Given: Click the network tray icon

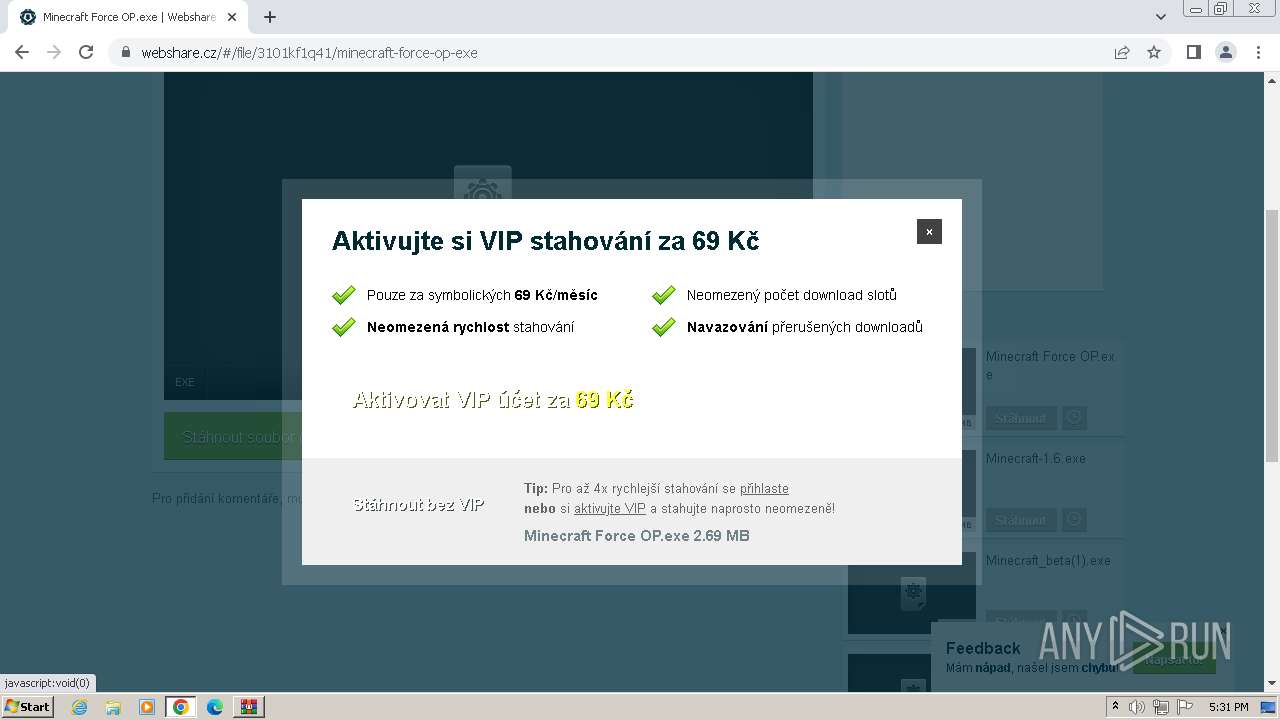Looking at the screenshot, I should click(x=1160, y=707).
